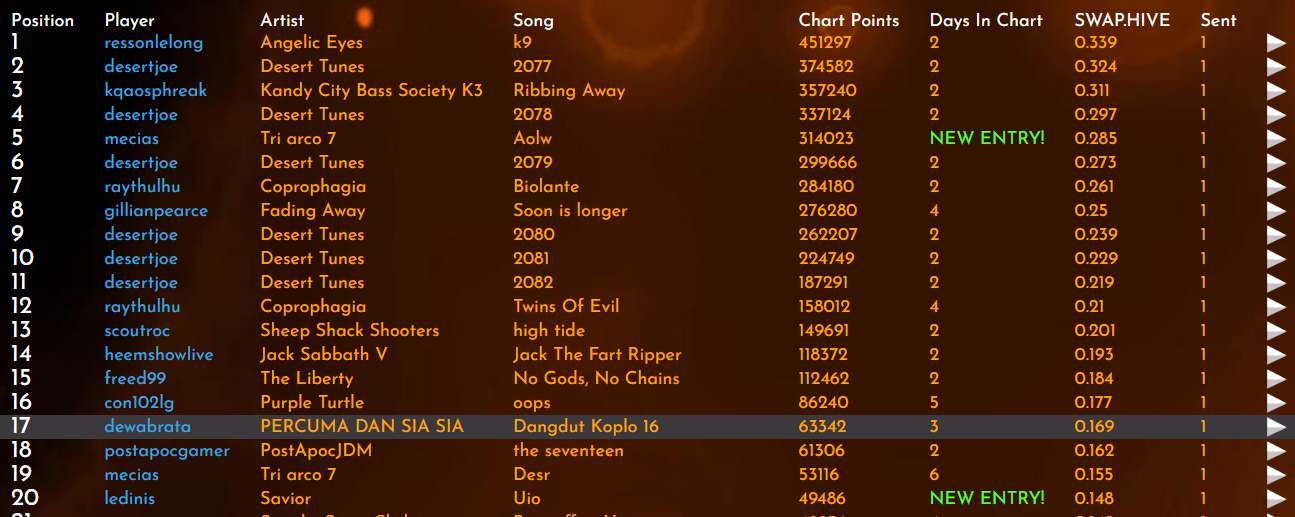The height and width of the screenshot is (517, 1295).
Task: Play Dangdut Koplo 16 in highlighted row
Action: coord(1276,427)
